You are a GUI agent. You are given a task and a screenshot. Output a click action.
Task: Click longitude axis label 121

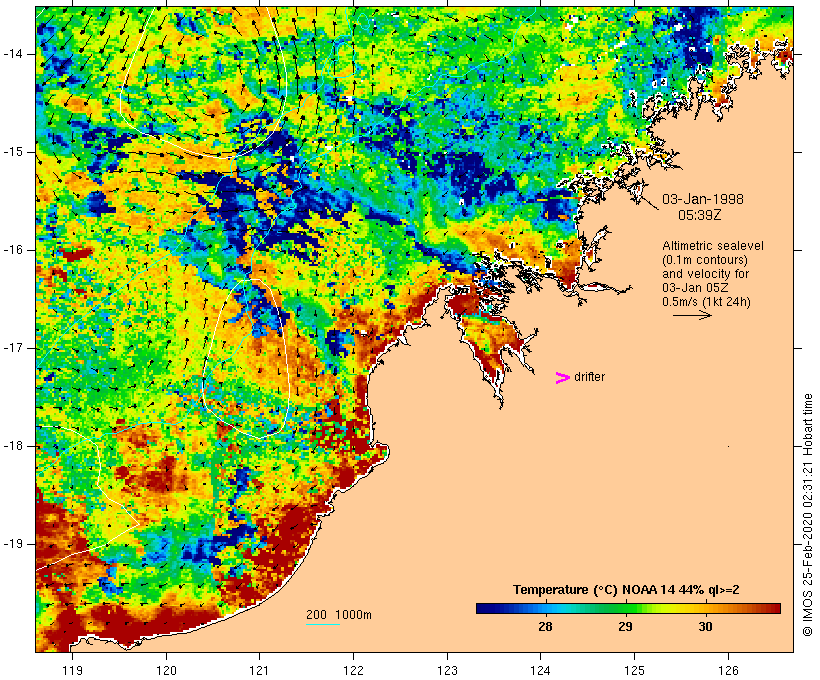pyautogui.click(x=259, y=670)
